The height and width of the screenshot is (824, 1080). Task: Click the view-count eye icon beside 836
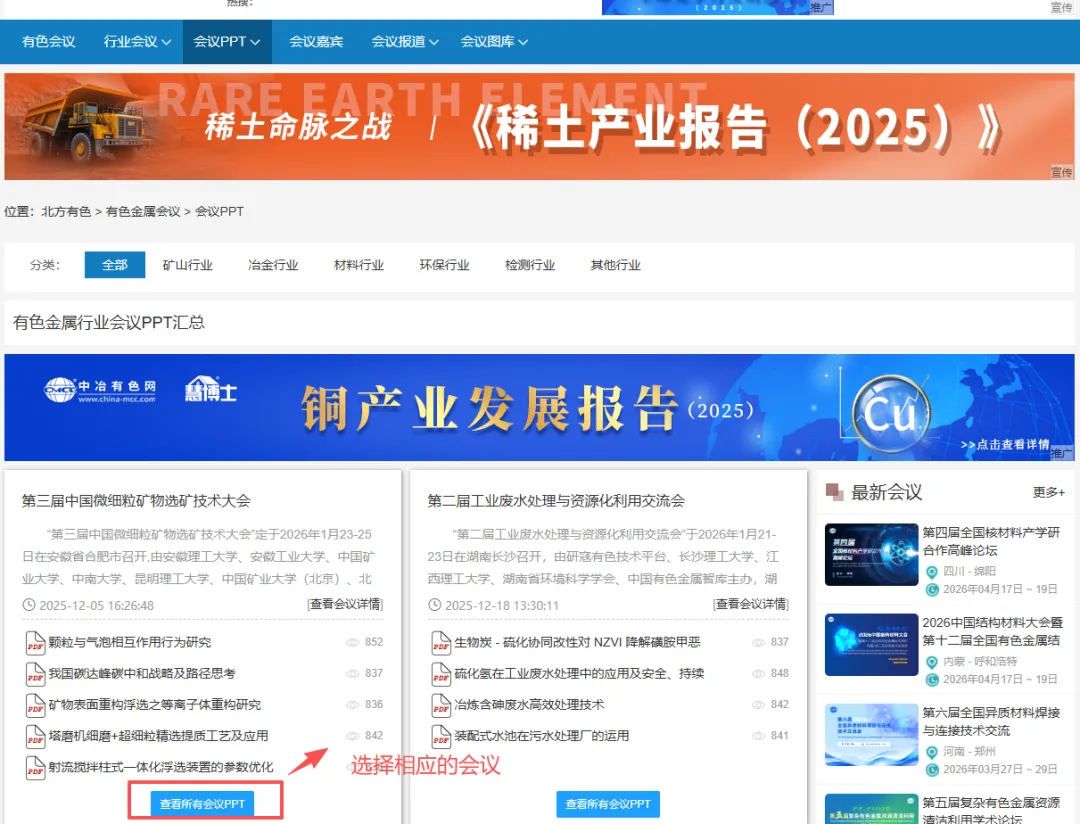353,704
